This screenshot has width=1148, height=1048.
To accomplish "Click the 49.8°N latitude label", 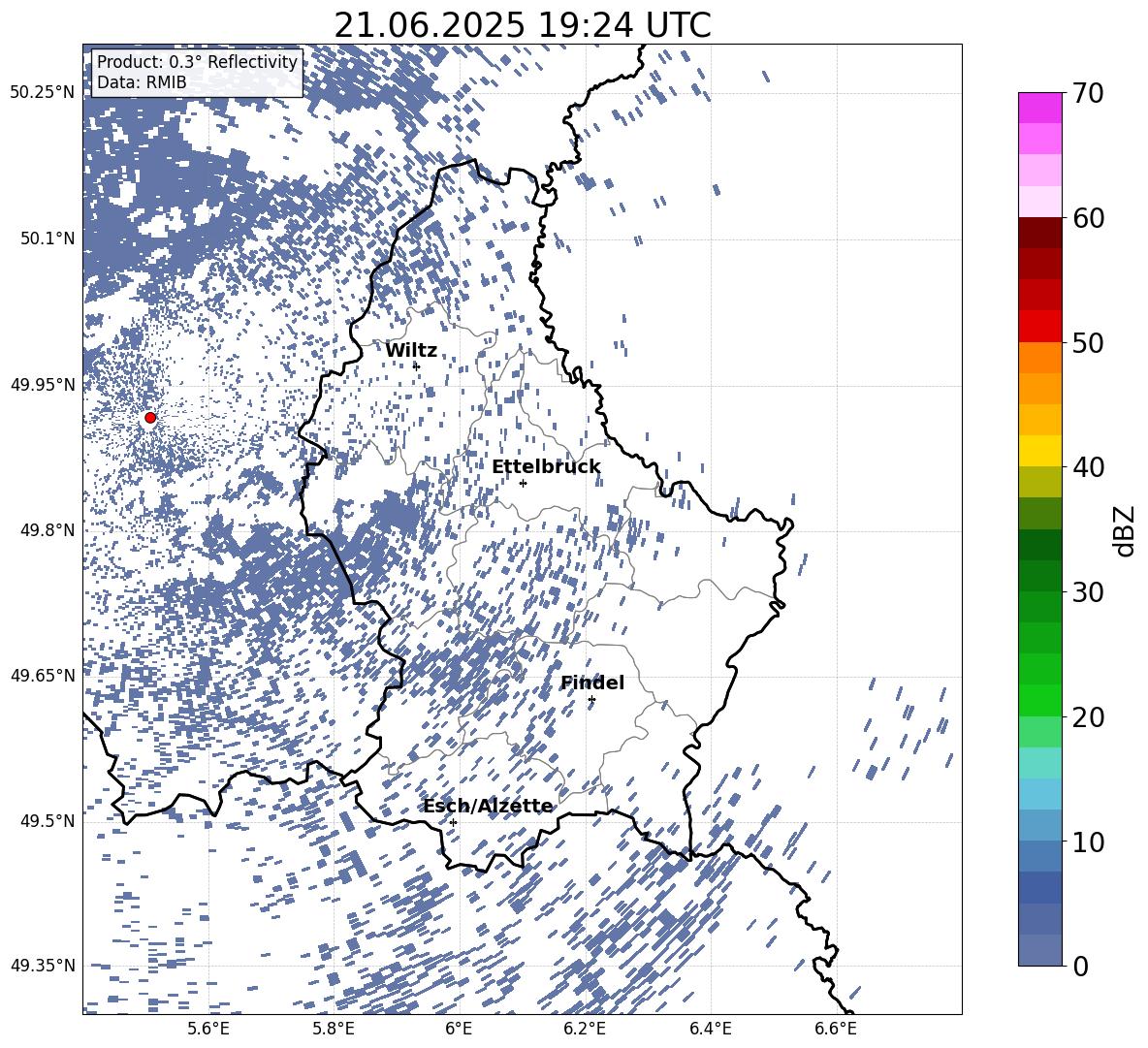I will tap(48, 530).
